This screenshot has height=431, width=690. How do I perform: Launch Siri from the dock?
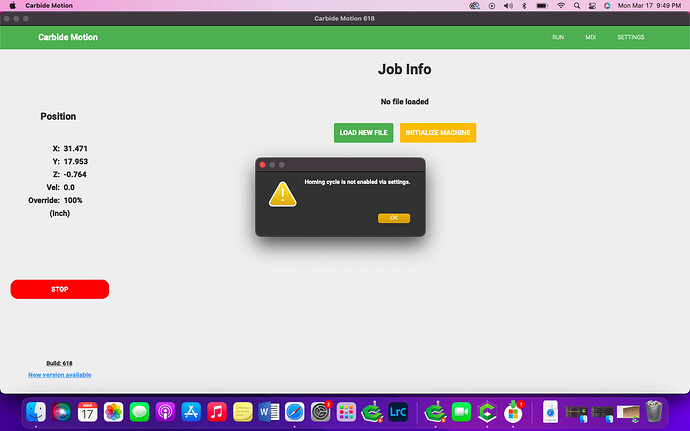click(62, 412)
